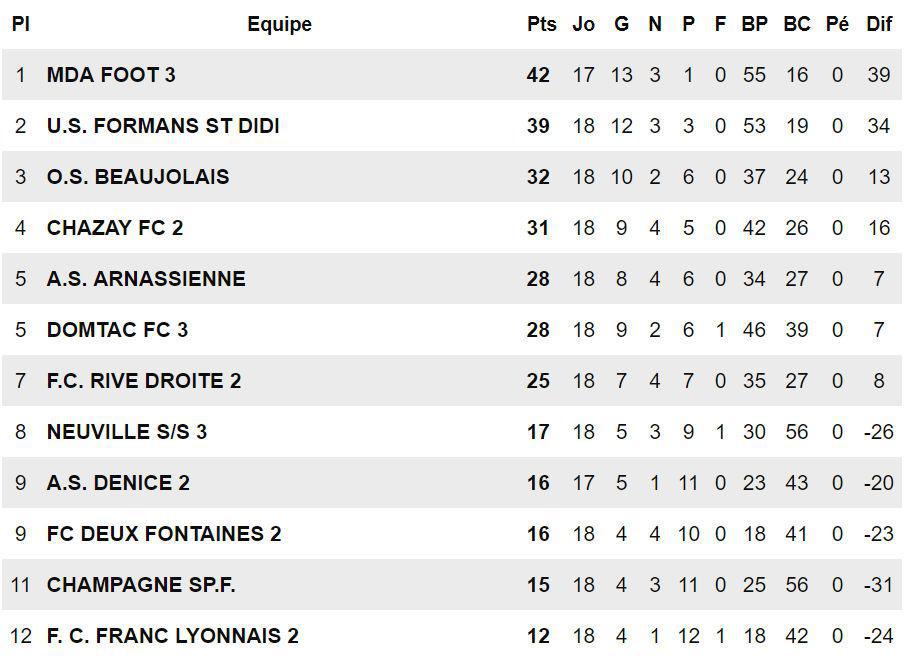The width and height of the screenshot is (904, 666).
Task: Click the BP column header
Action: point(754,24)
